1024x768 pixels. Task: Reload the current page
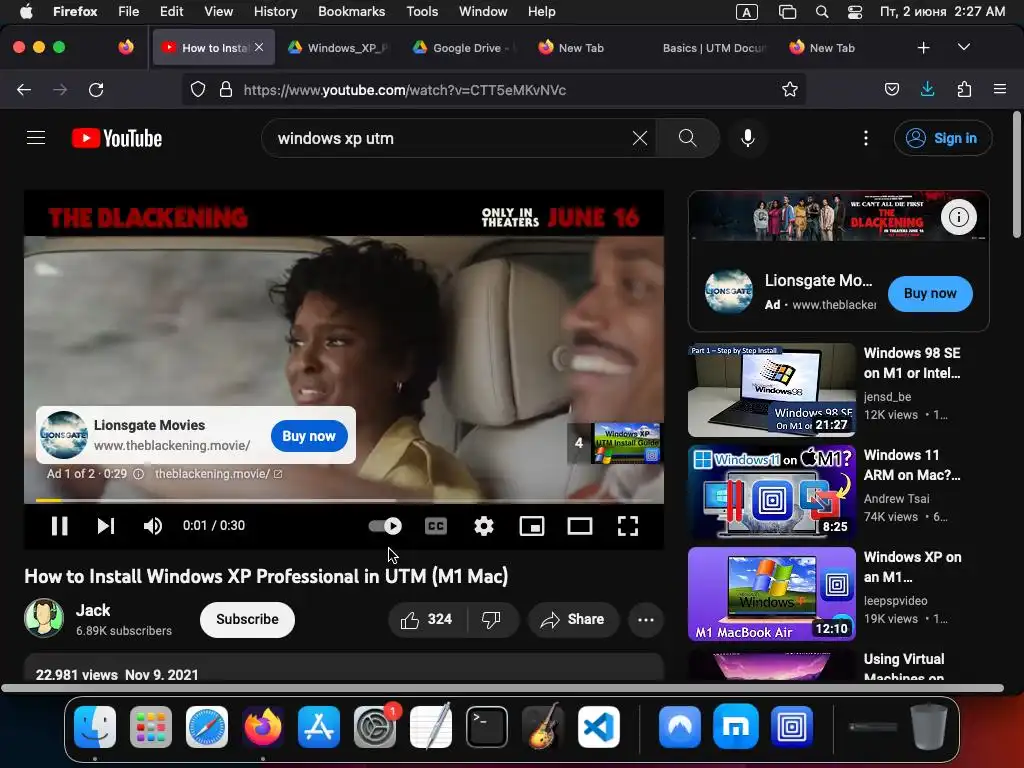pos(96,89)
